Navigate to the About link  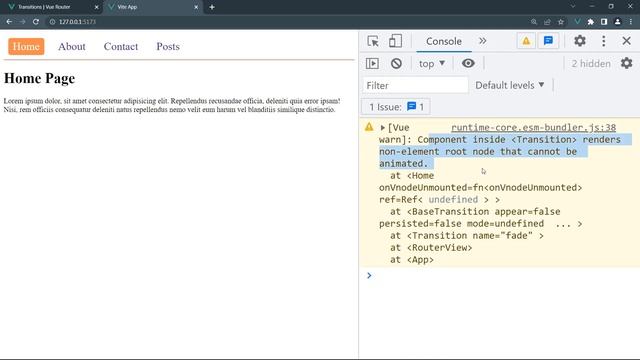pos(72,47)
